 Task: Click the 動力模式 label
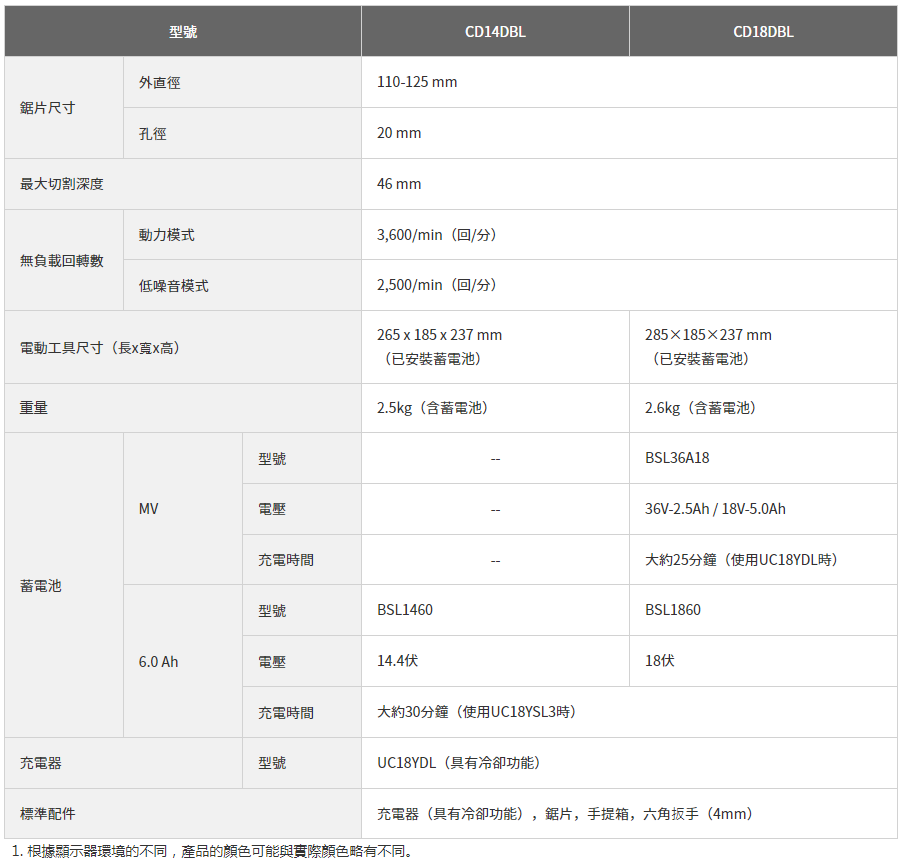pyautogui.click(x=166, y=235)
